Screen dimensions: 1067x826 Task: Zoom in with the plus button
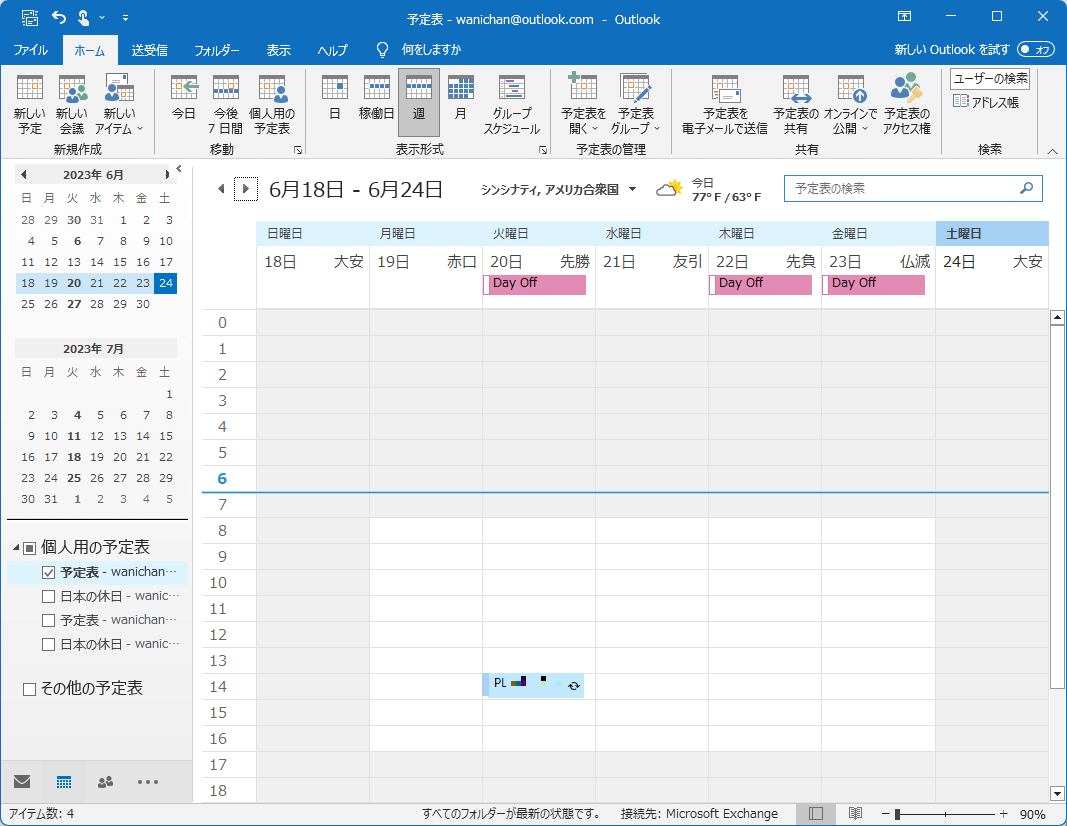1004,814
